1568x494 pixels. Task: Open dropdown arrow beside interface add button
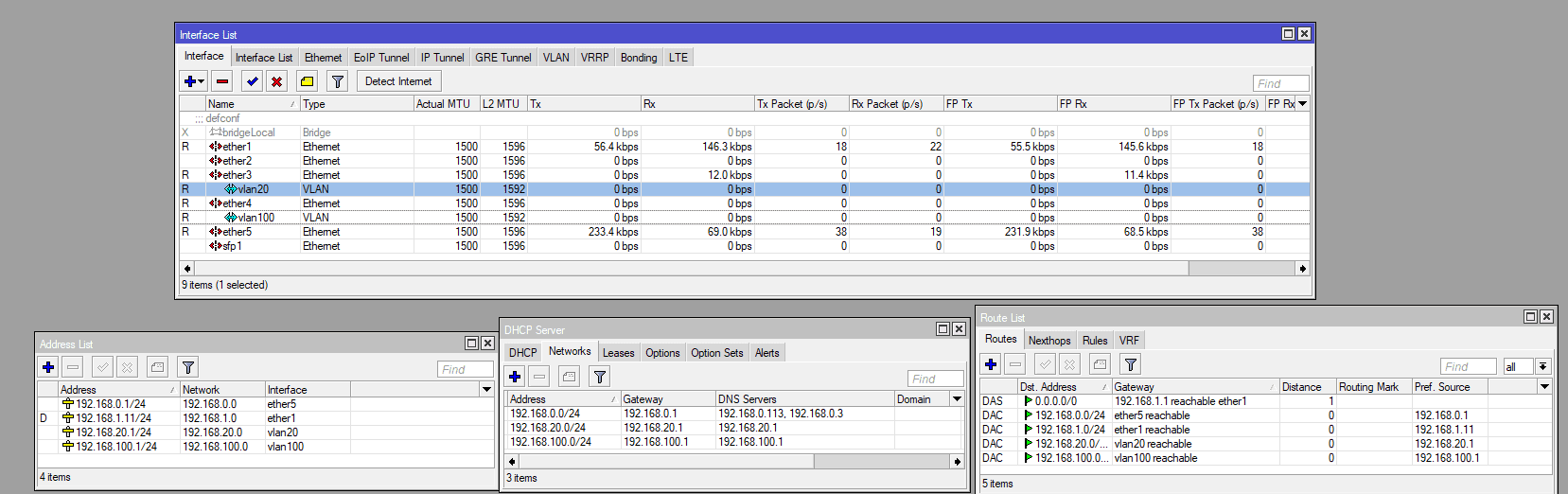pos(202,81)
